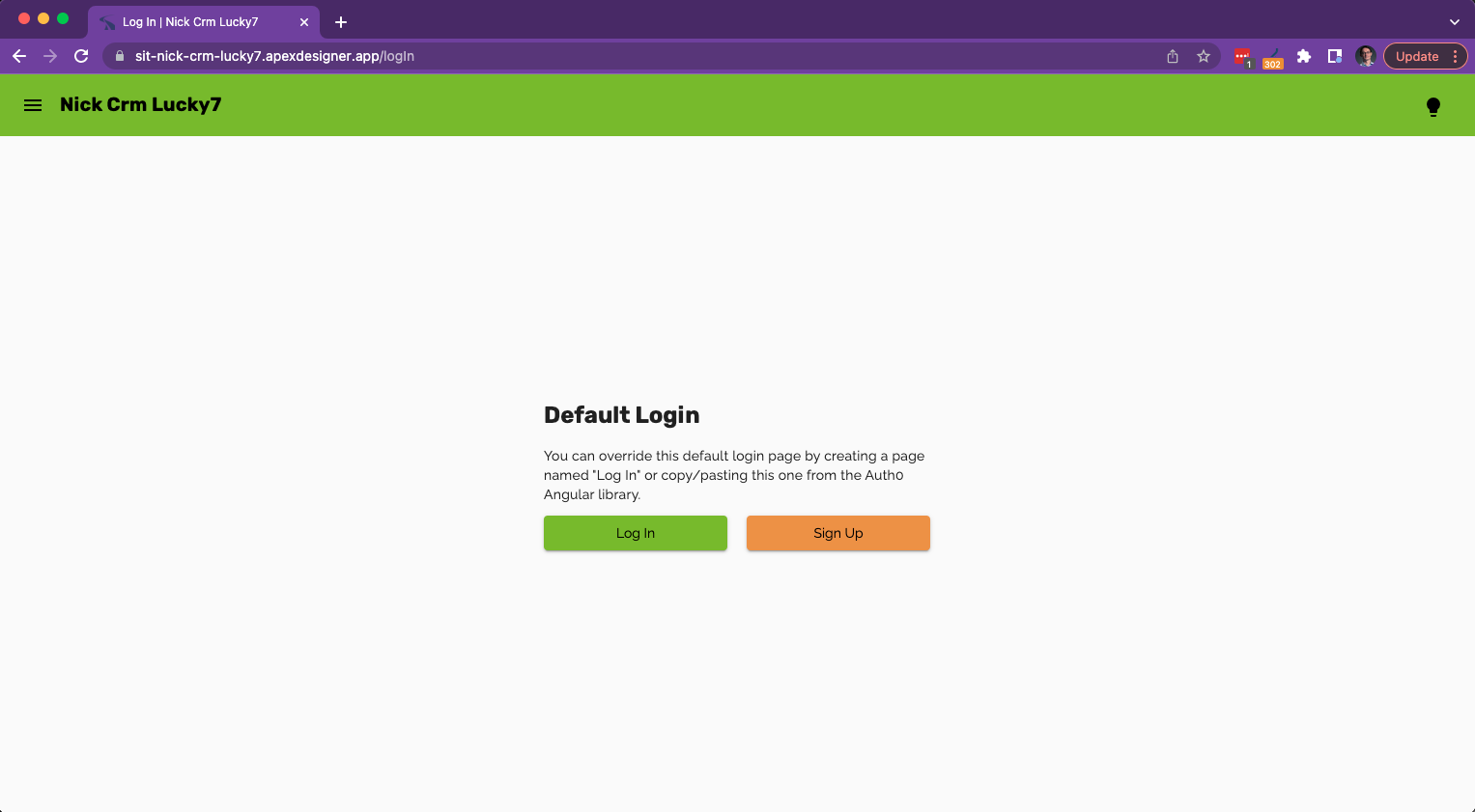Expand the tab search chevron
The width and height of the screenshot is (1475, 812).
pos(1455,22)
